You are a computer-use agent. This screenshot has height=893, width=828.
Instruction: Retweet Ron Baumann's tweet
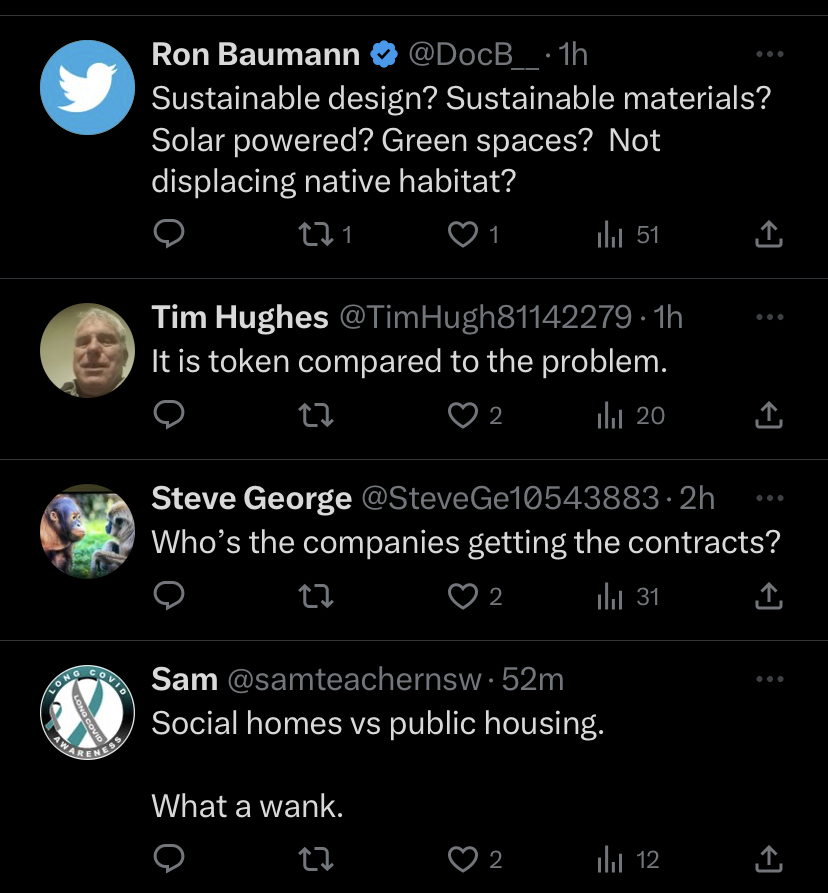pyautogui.click(x=316, y=235)
